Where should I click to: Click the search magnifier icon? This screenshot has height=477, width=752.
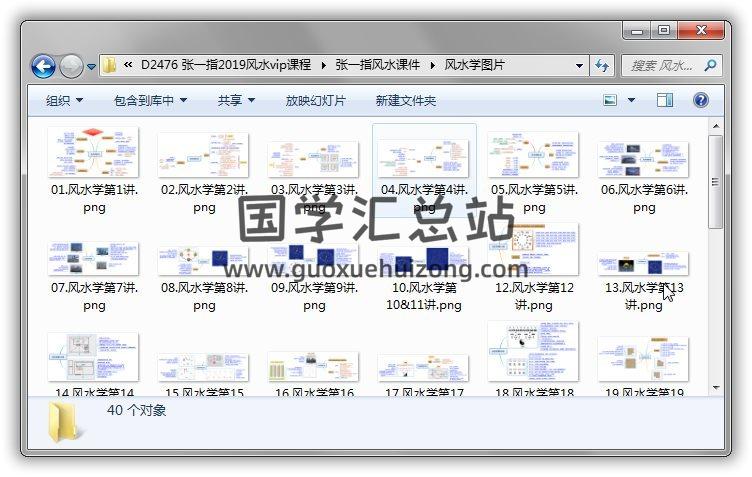710,66
